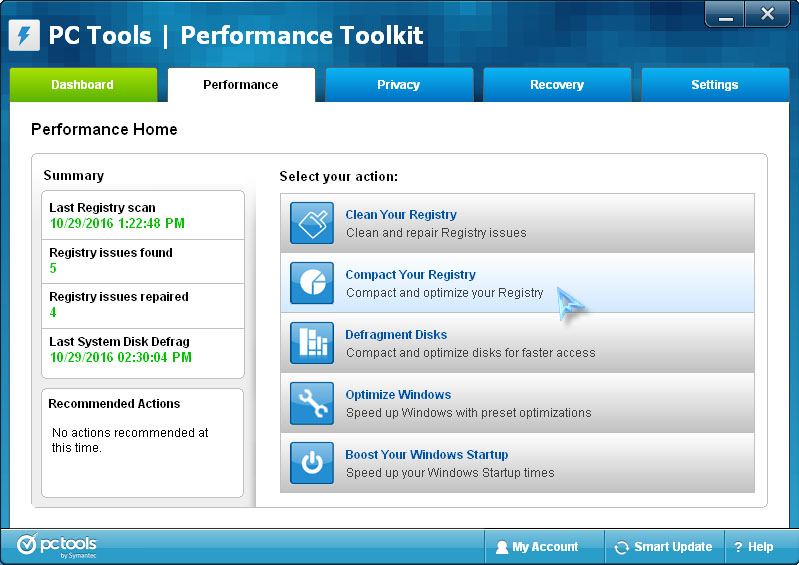Open the Privacy tab

pos(398,85)
